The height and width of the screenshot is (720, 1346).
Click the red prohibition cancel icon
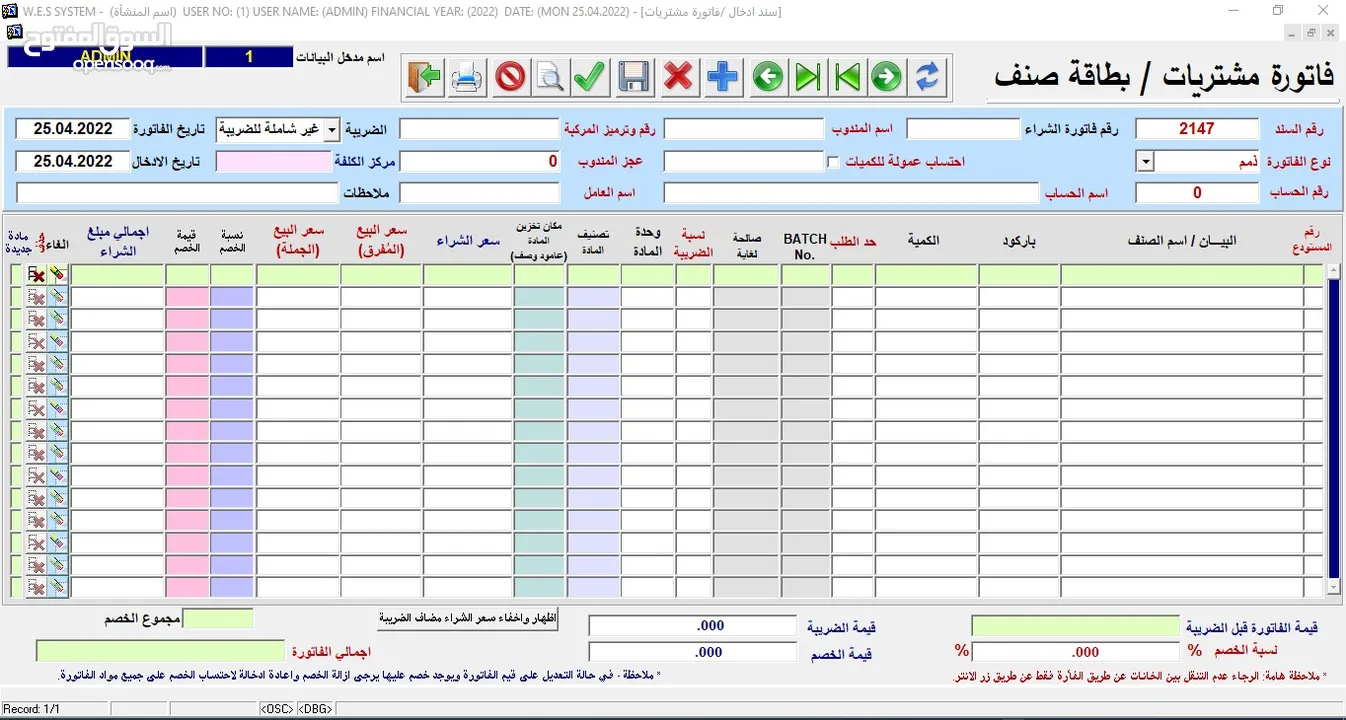tap(510, 77)
